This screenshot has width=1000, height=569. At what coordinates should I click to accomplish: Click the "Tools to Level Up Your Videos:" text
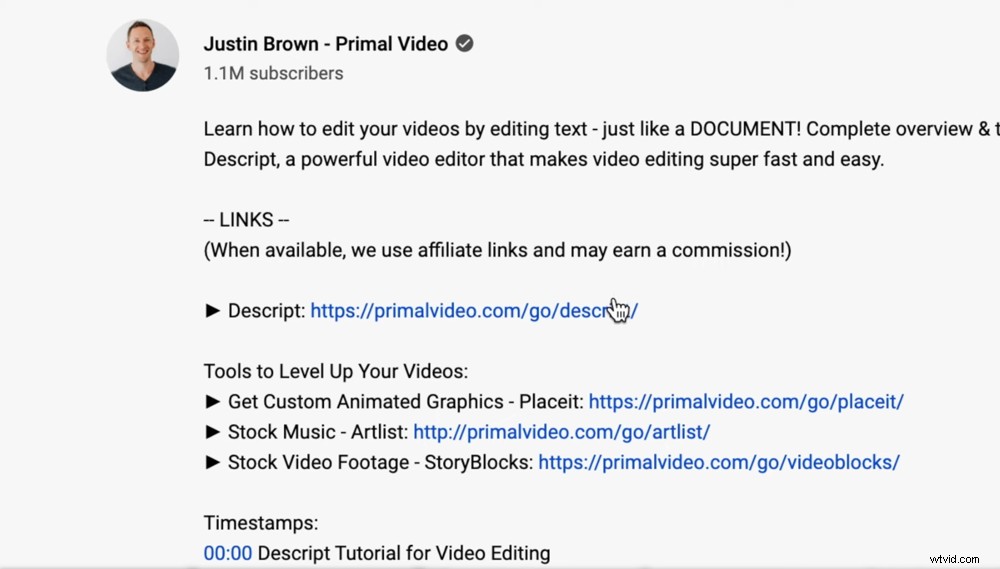tap(336, 371)
